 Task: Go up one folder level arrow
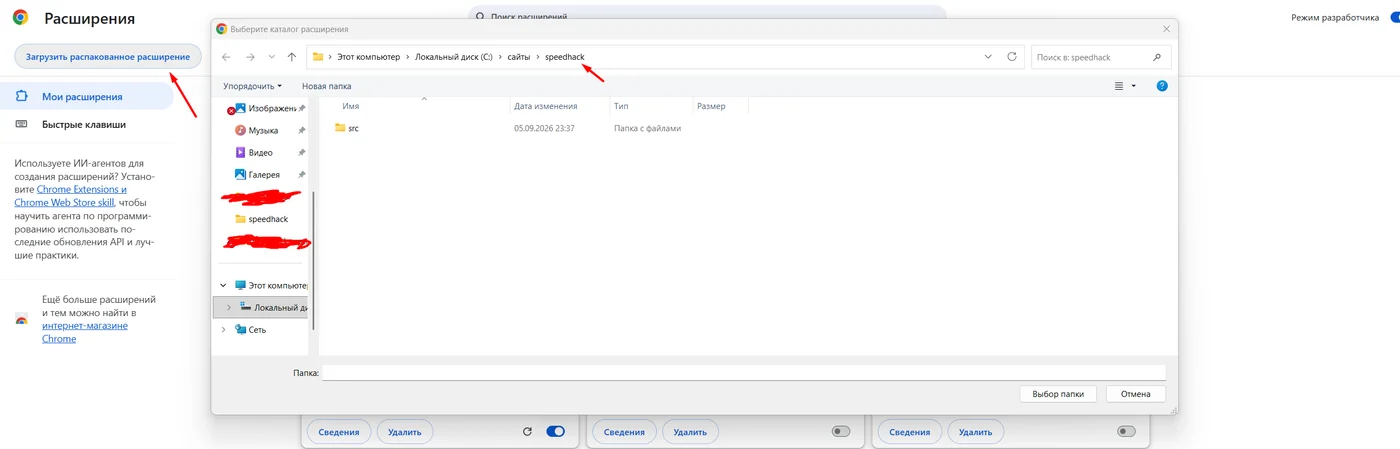(x=291, y=57)
